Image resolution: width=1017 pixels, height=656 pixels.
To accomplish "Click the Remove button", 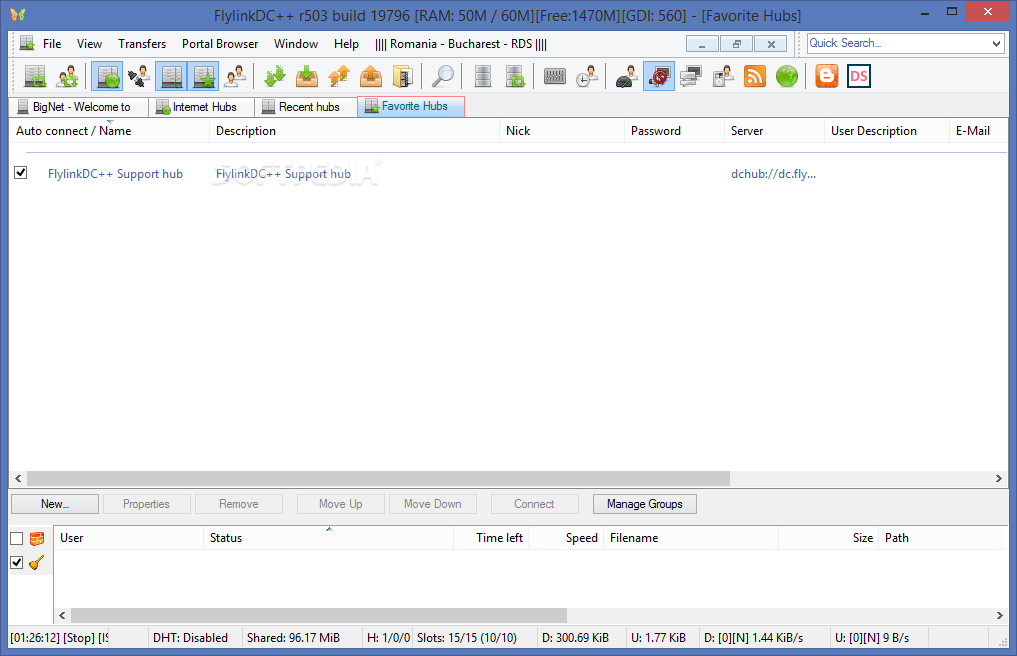I will point(239,504).
